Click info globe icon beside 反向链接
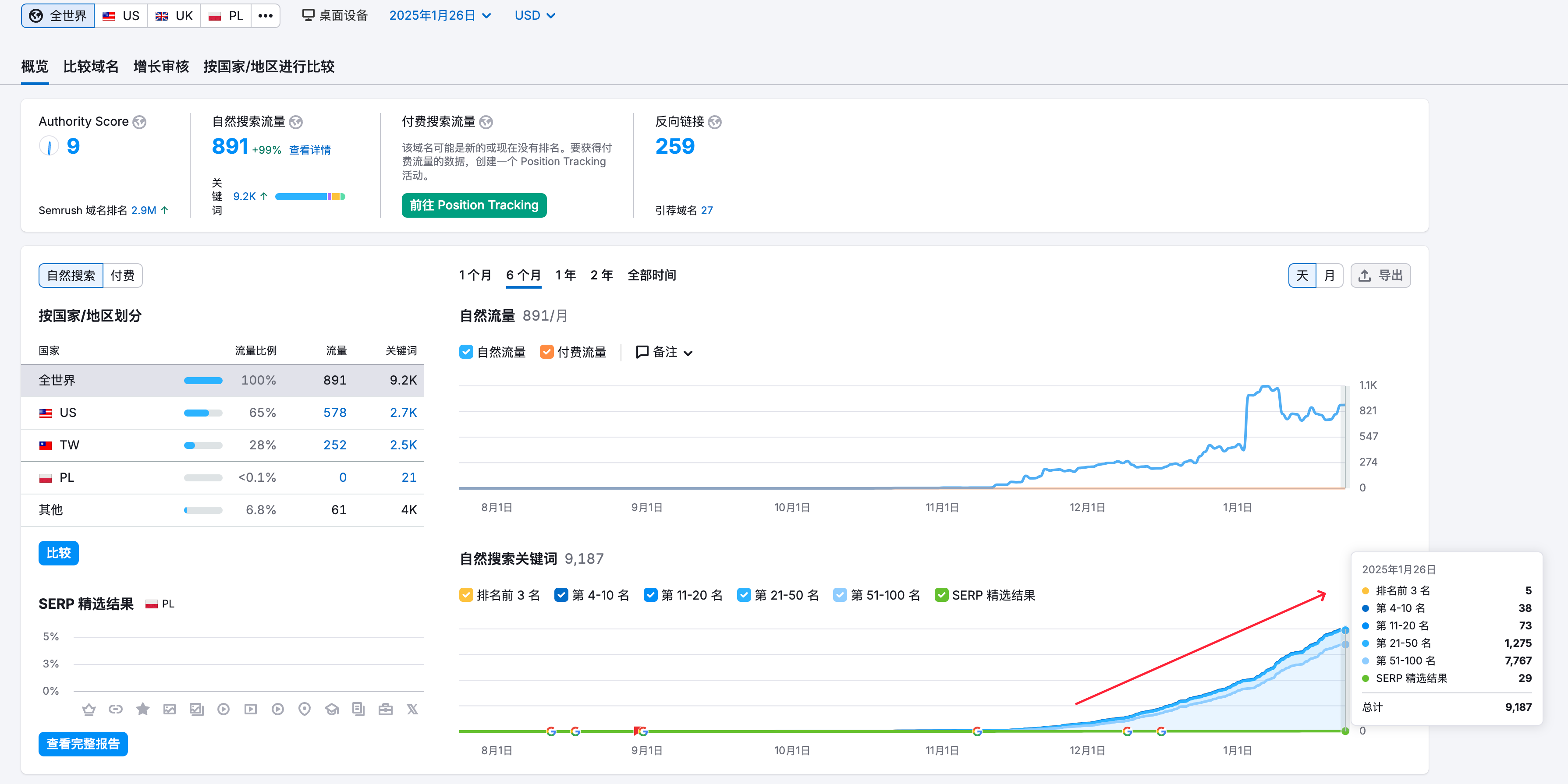Viewport: 1568px width, 784px height. click(715, 122)
